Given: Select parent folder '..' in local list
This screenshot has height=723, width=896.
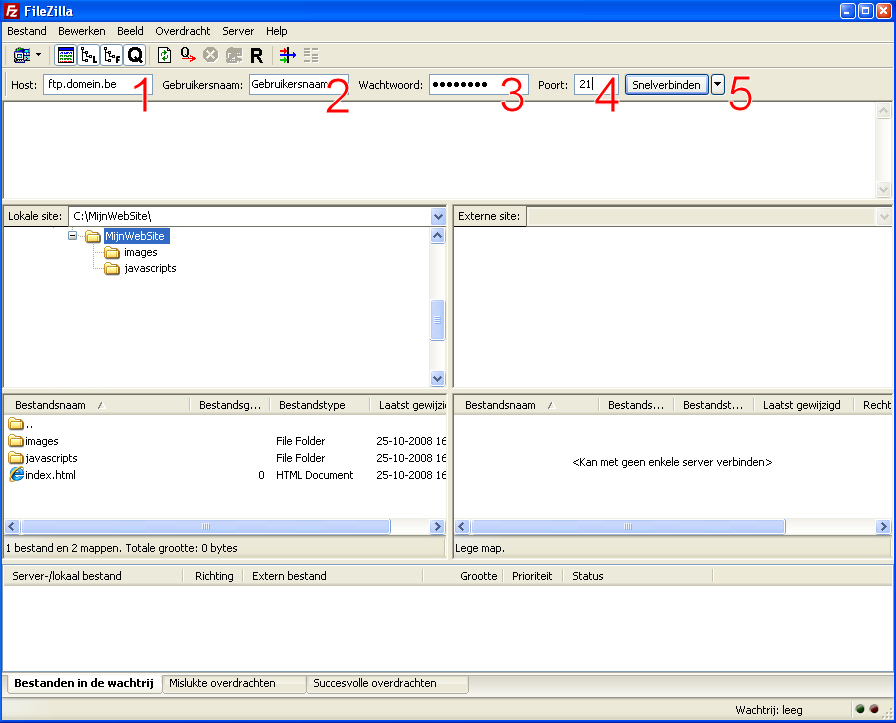Looking at the screenshot, I should tap(21, 424).
